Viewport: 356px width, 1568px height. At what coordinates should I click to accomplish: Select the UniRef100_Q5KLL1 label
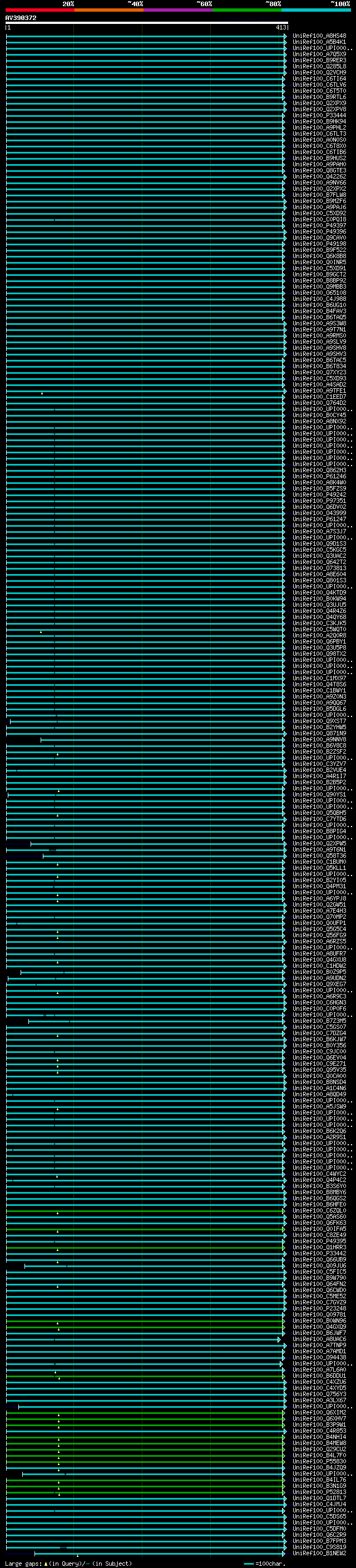pyautogui.click(x=319, y=867)
